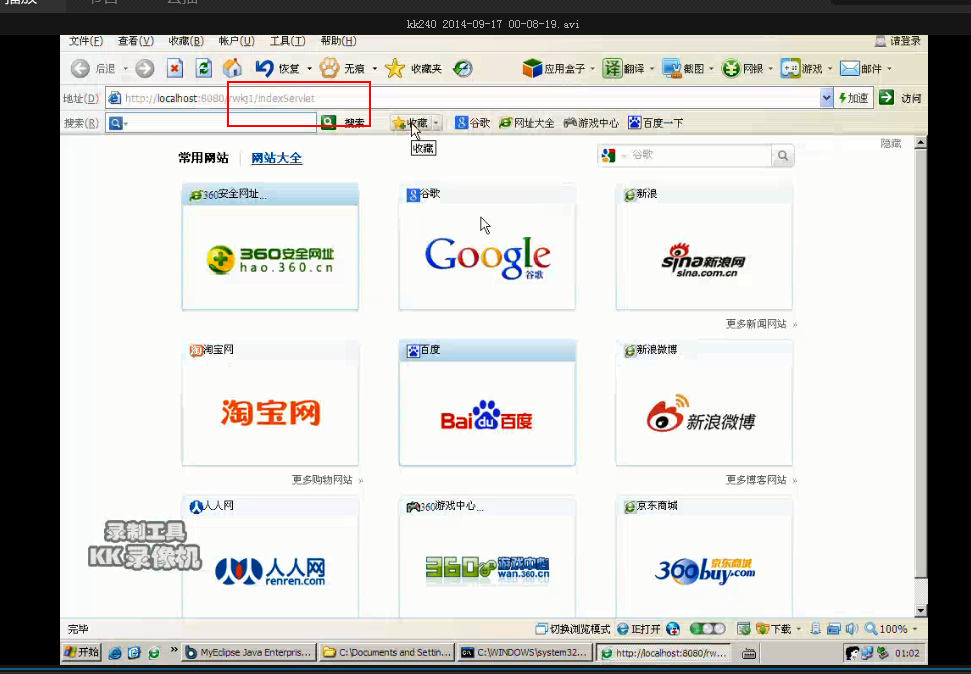Open the 网址大全 bookmark link
Viewport: 971px width, 674px height.
527,123
